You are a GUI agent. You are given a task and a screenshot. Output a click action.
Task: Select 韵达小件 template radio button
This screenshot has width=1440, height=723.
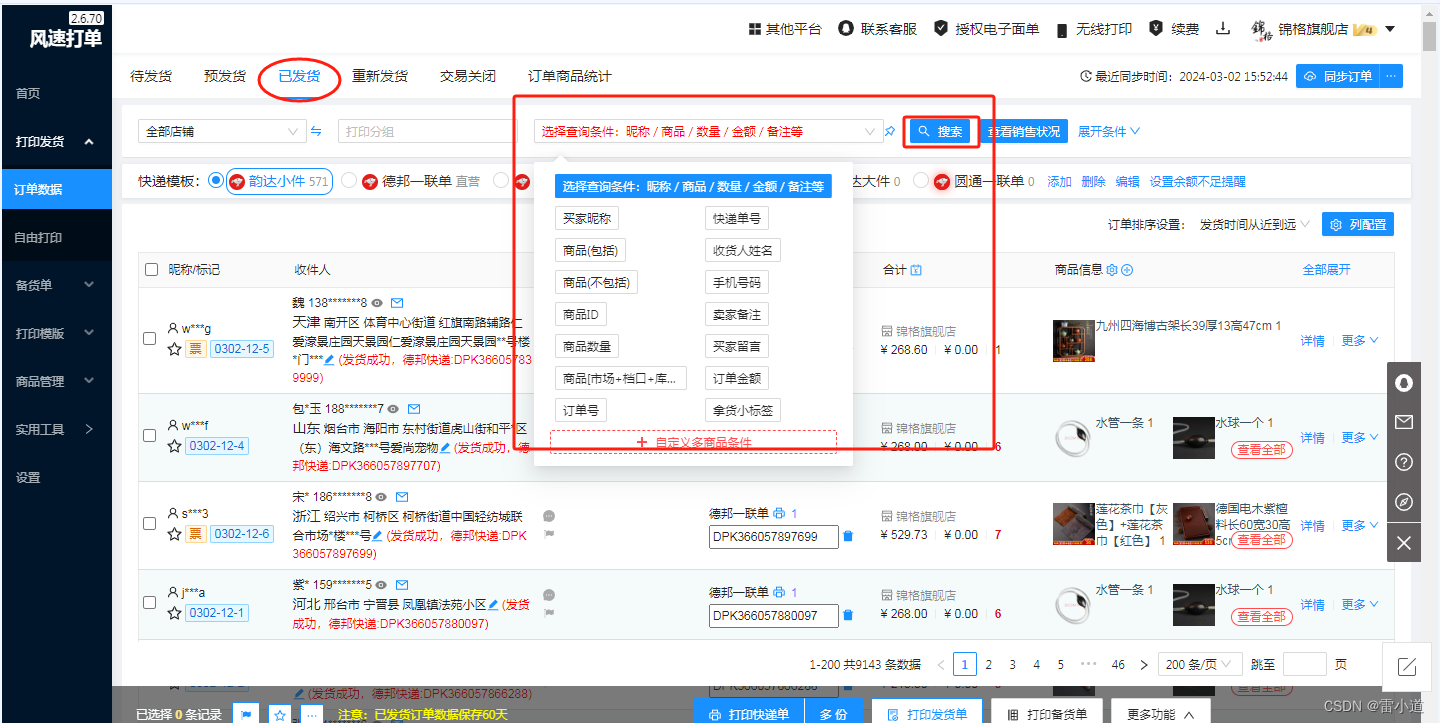point(216,182)
